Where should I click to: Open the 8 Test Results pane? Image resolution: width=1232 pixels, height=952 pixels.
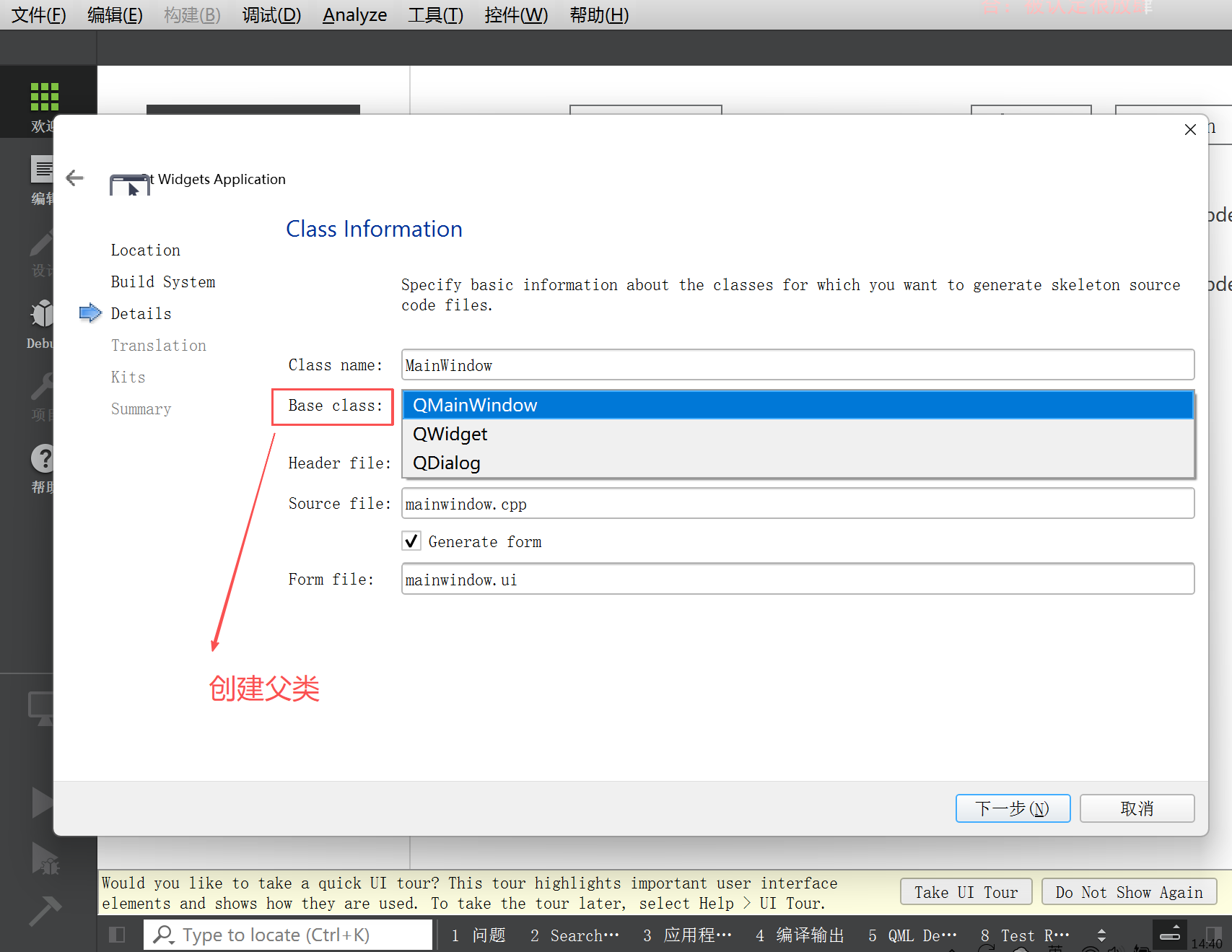tap(1025, 935)
